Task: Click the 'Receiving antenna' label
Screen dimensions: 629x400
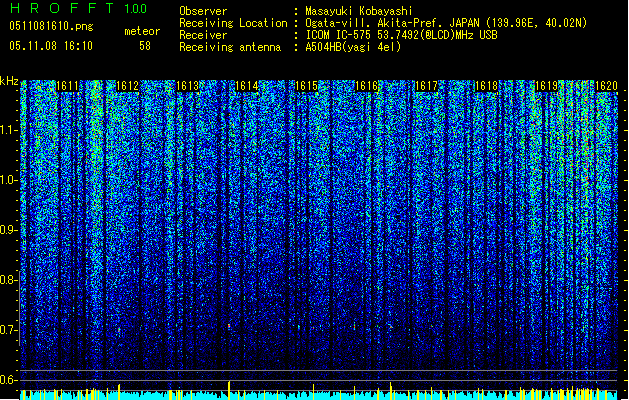Action: tap(230, 47)
